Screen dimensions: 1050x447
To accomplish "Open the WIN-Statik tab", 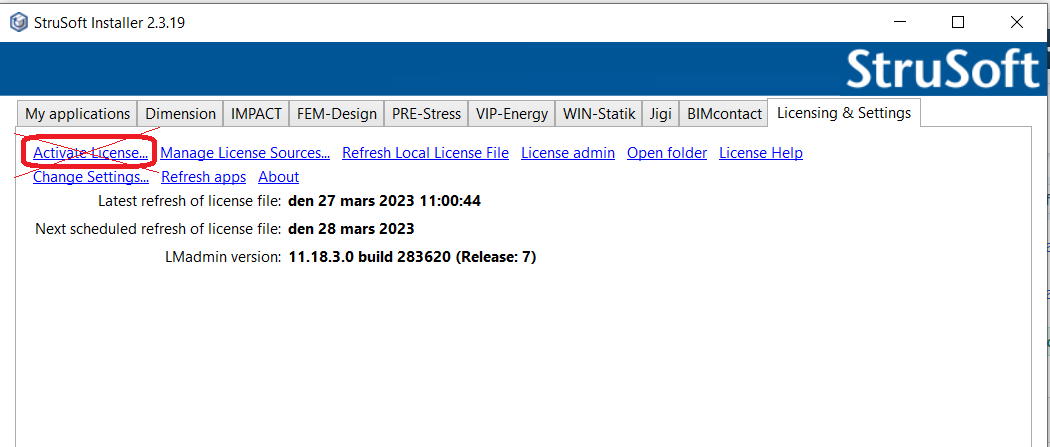I will pos(599,114).
